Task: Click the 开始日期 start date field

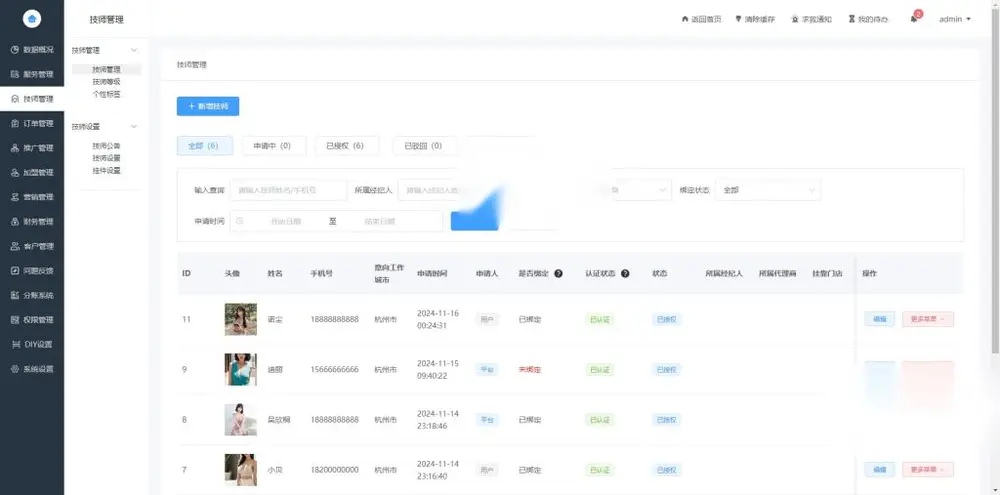Action: pos(285,221)
